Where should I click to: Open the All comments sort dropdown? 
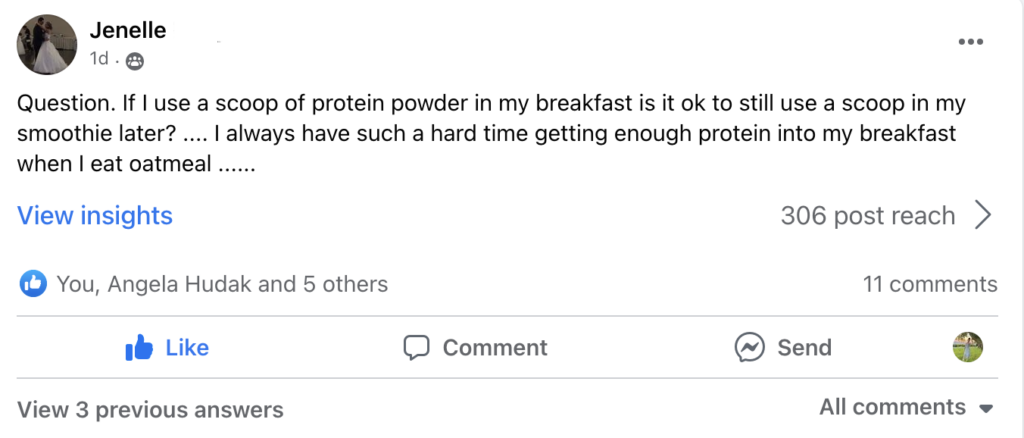click(x=906, y=407)
